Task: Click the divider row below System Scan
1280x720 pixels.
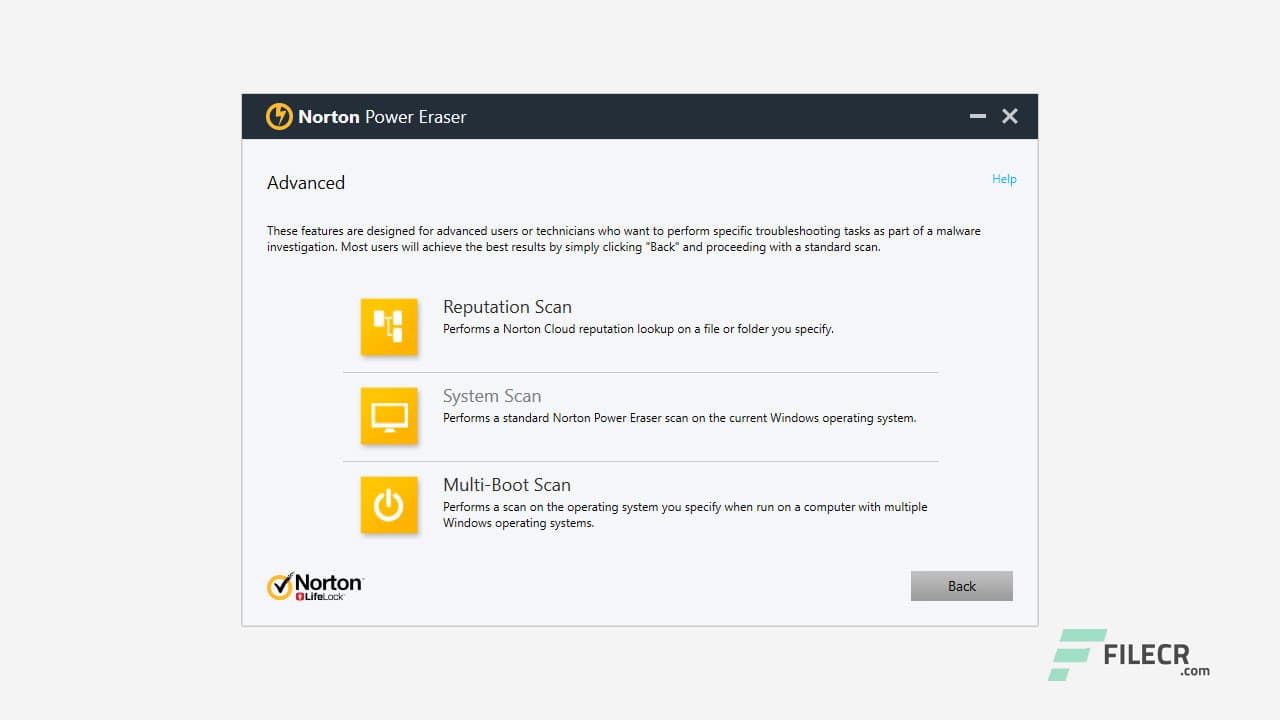Action: (640, 460)
